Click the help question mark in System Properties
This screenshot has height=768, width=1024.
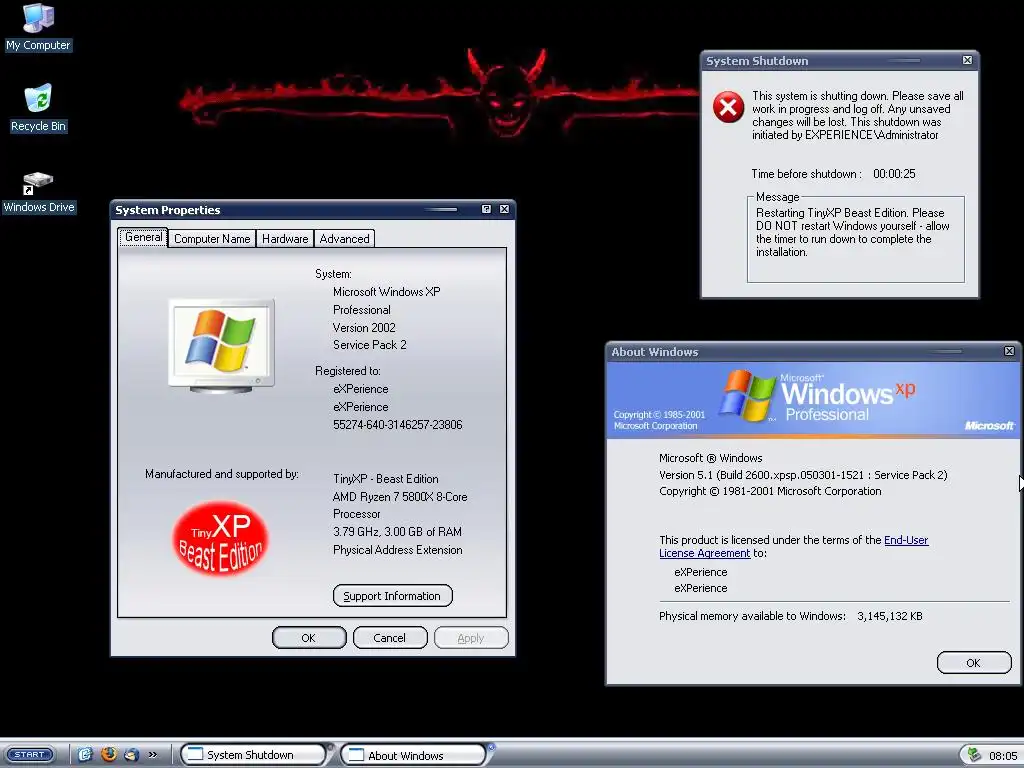[x=486, y=209]
